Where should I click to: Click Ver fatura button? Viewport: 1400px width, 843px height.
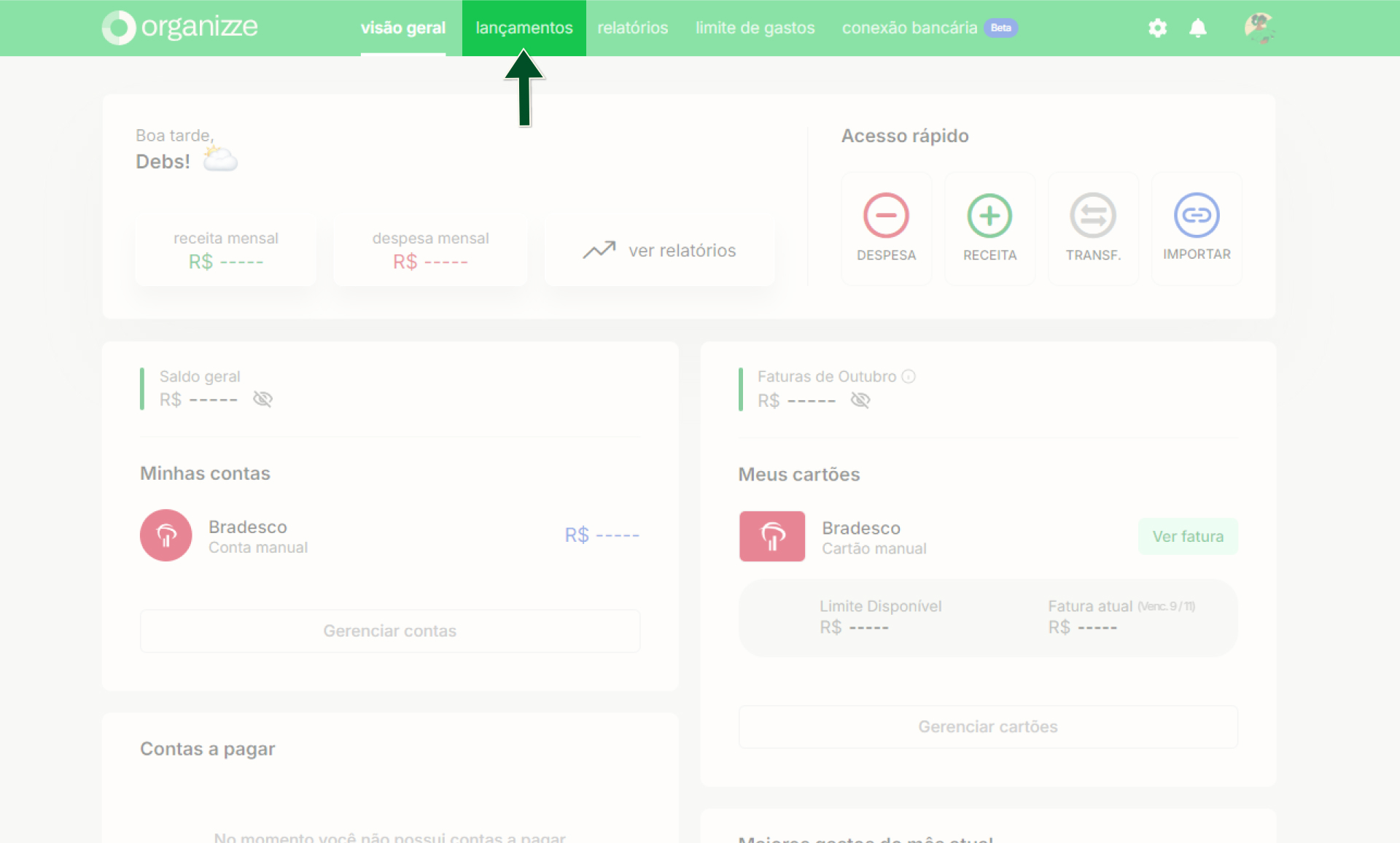(x=1188, y=537)
